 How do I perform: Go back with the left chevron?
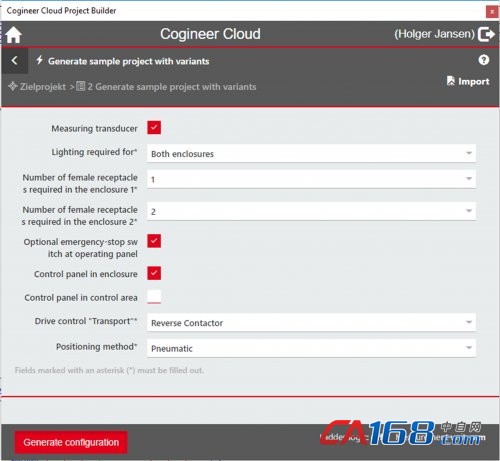tap(14, 61)
